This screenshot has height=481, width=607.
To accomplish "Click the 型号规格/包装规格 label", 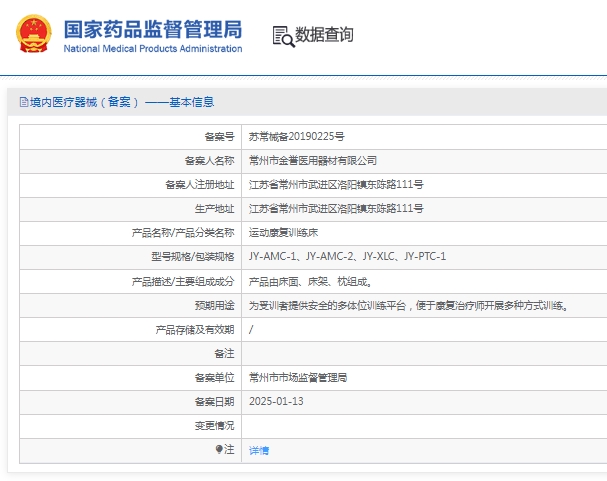I will [193, 257].
